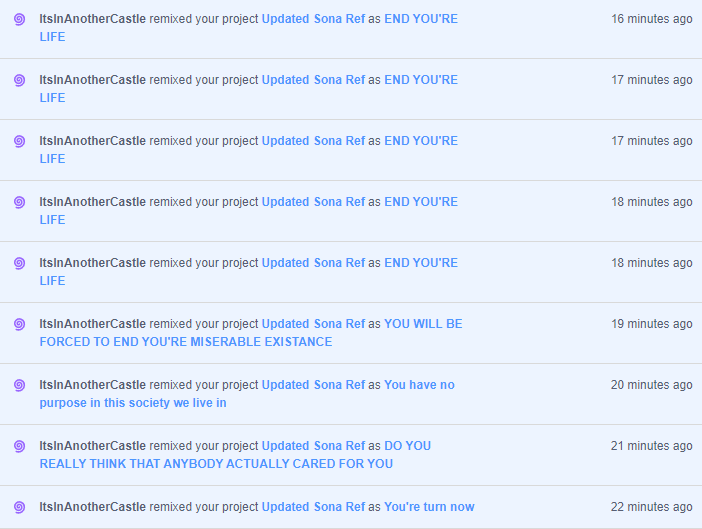702x529 pixels.
Task: Open Updated Sona Ref in the 16 minutes ago row
Action: pos(313,19)
